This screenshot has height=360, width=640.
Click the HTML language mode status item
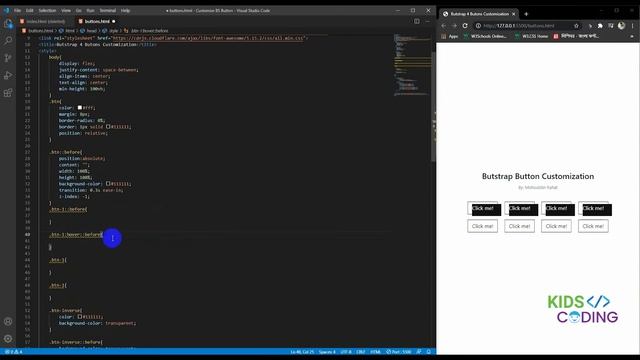pos(376,352)
